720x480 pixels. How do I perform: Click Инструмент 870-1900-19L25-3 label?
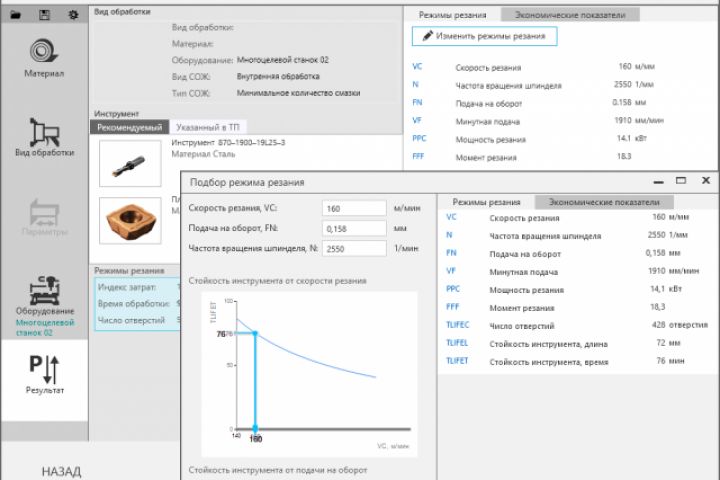coord(228,142)
